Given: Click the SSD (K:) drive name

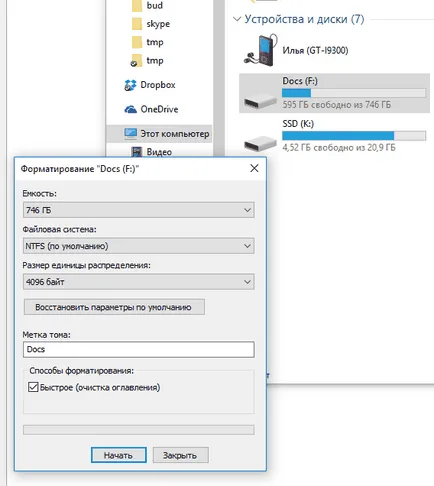Looking at the screenshot, I should click(298, 124).
